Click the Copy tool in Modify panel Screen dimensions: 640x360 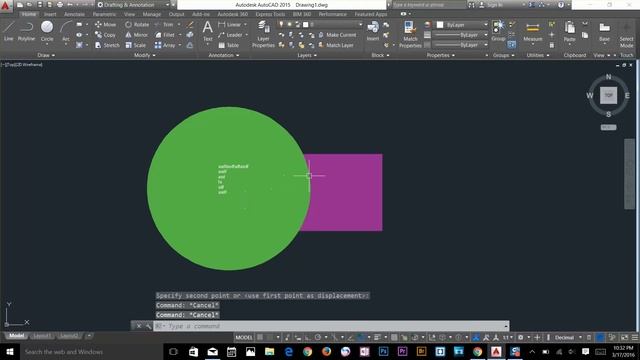click(x=105, y=35)
